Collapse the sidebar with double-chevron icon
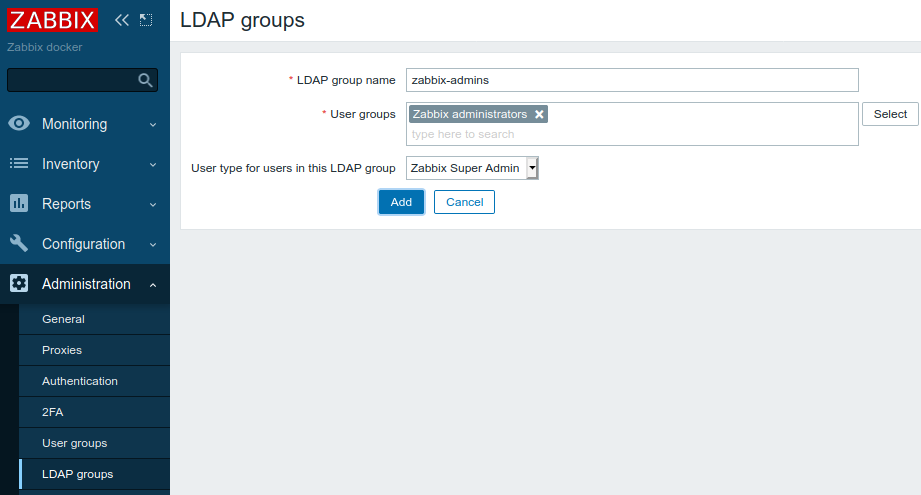The height and width of the screenshot is (495, 921). coord(122,20)
